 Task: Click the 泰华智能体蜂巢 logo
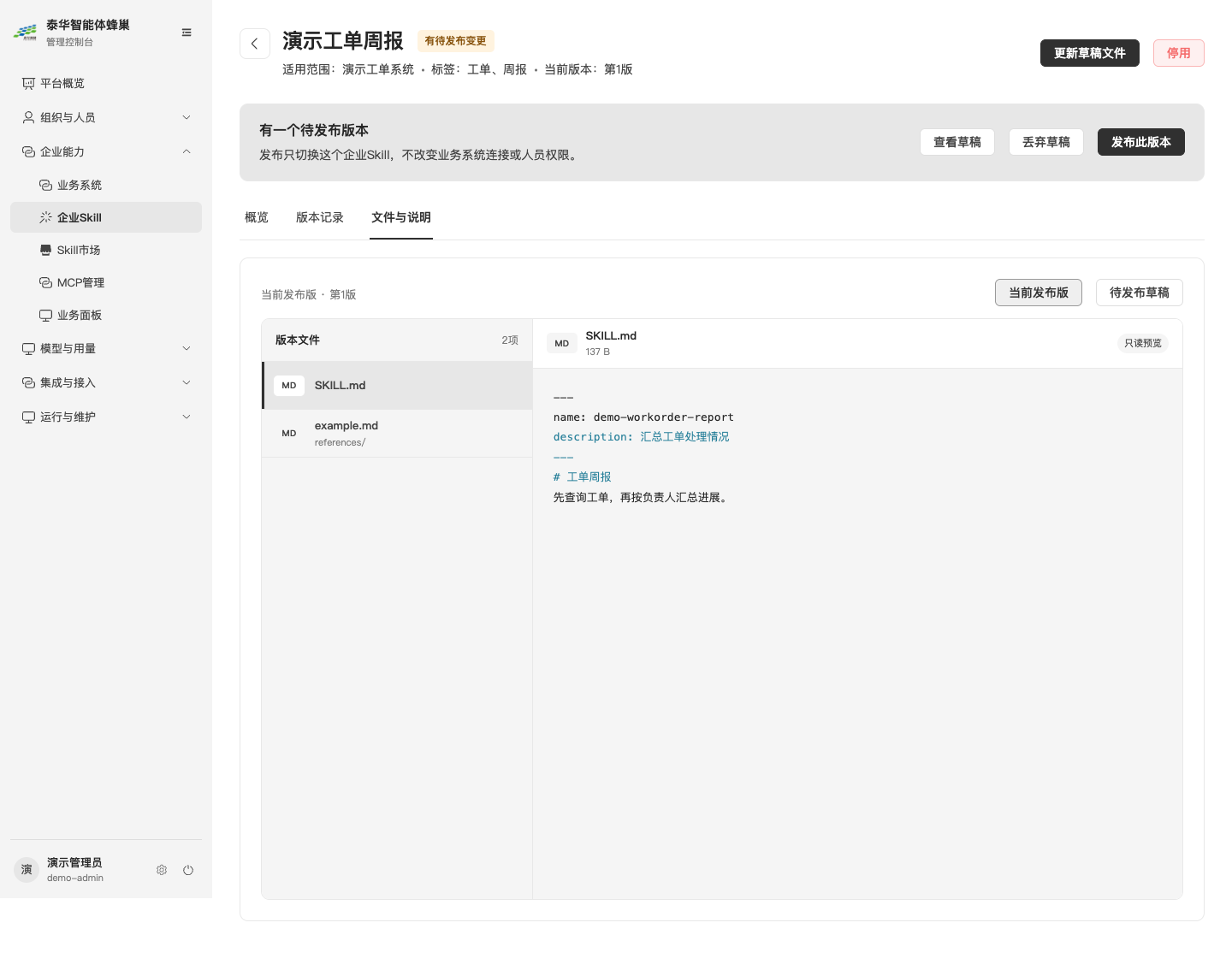pyautogui.click(x=25, y=33)
